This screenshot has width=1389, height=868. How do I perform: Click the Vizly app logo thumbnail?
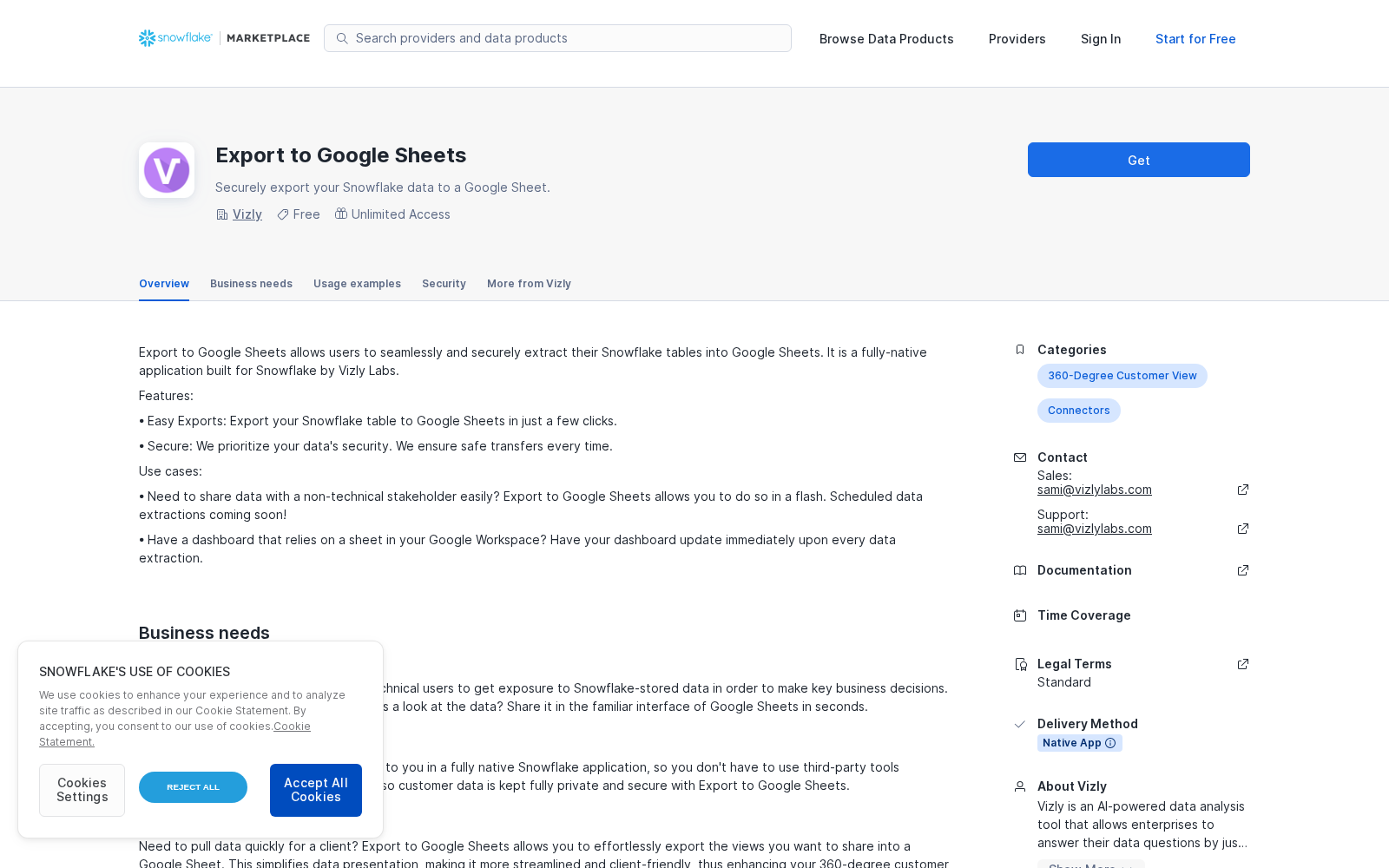pyautogui.click(x=167, y=170)
